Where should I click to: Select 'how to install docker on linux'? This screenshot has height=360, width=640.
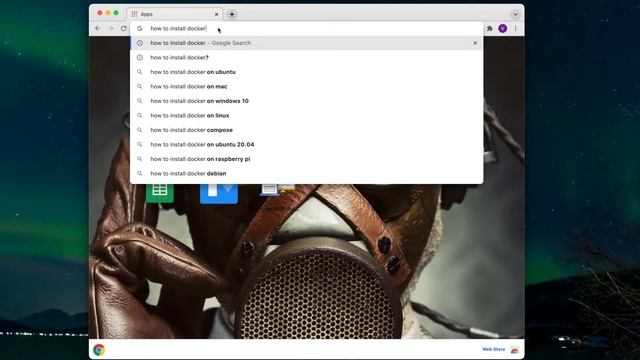[307, 116]
